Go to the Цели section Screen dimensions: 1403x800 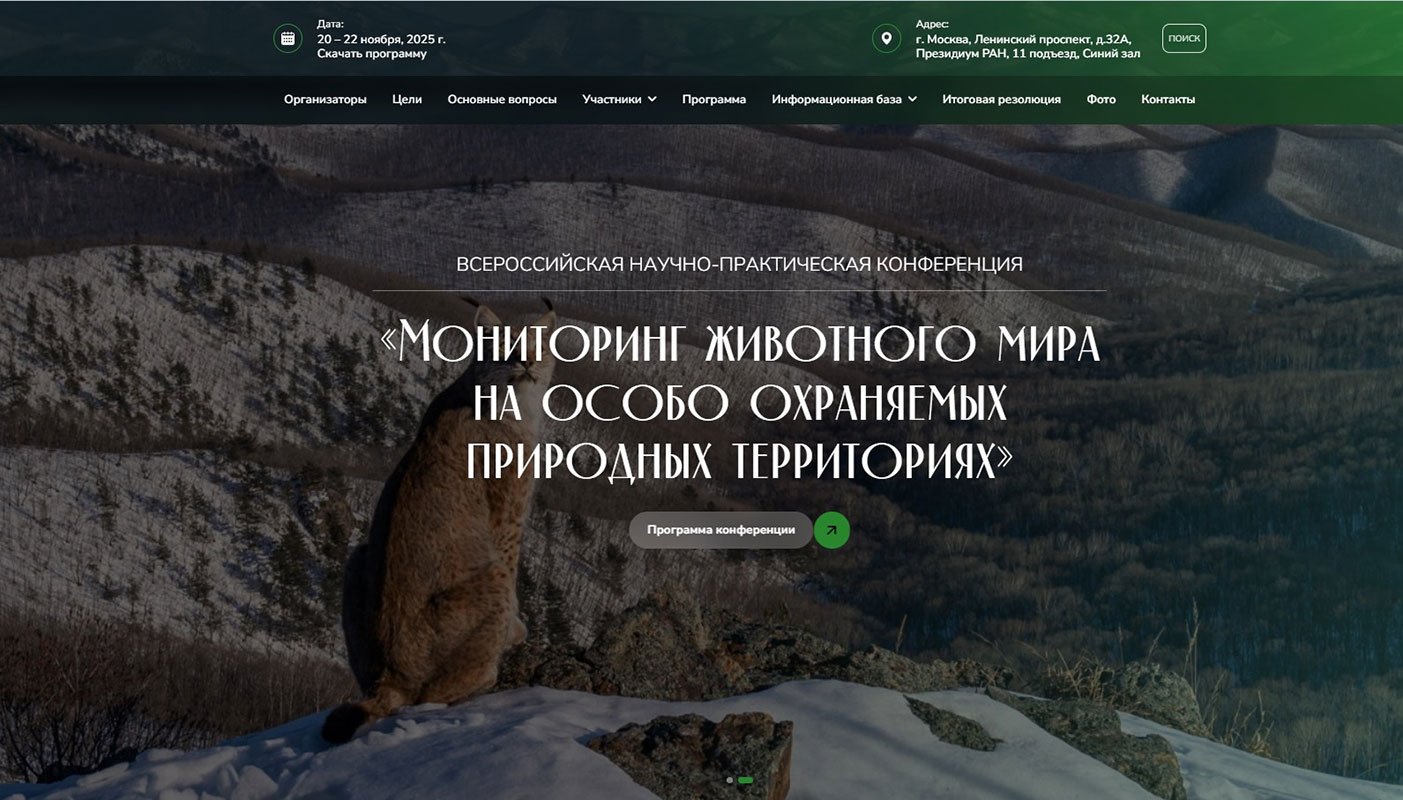407,99
